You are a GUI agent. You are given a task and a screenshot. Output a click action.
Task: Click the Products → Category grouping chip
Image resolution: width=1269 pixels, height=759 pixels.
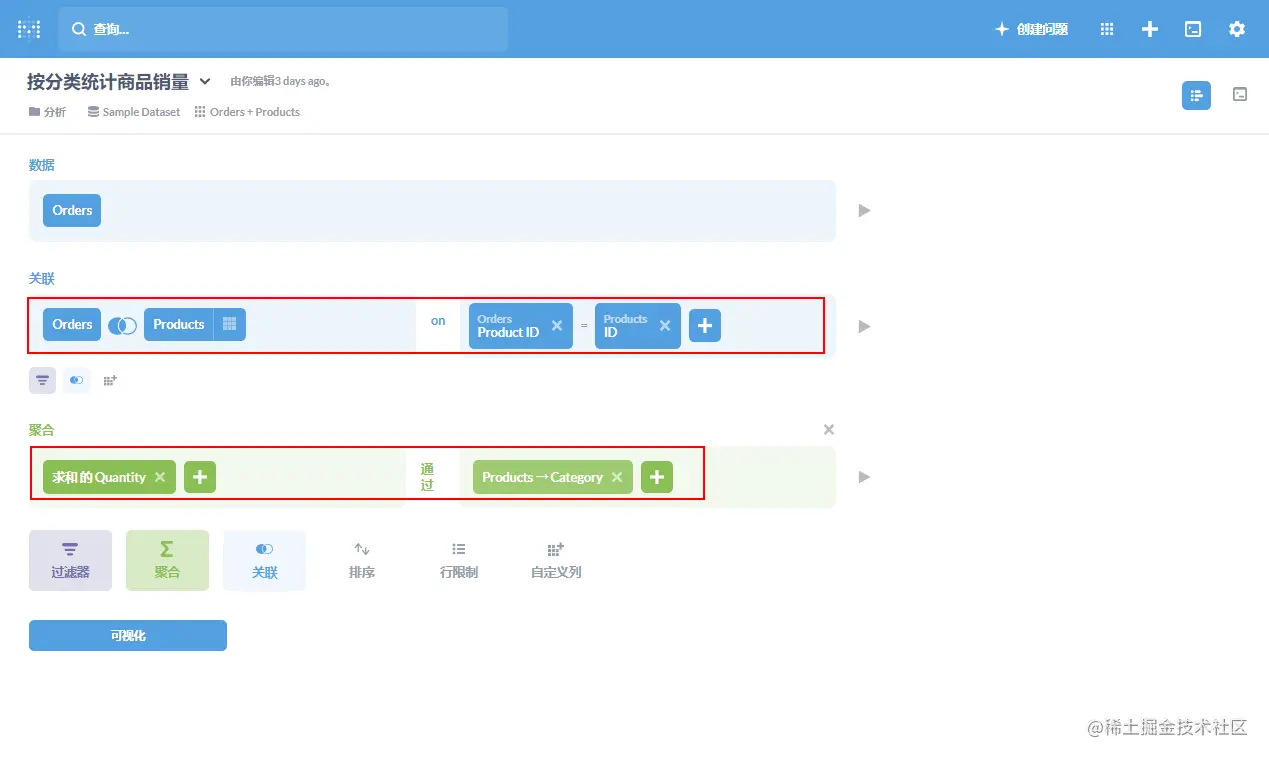[542, 477]
